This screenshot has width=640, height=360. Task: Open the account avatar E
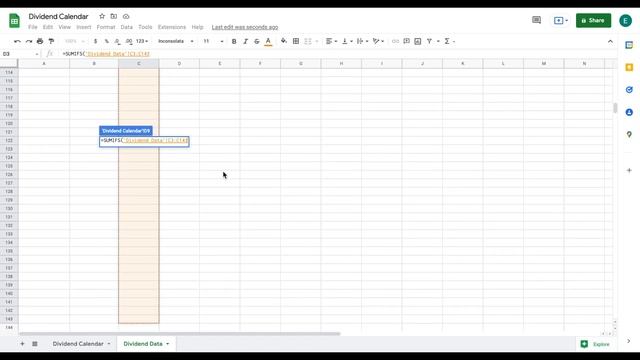pos(625,20)
